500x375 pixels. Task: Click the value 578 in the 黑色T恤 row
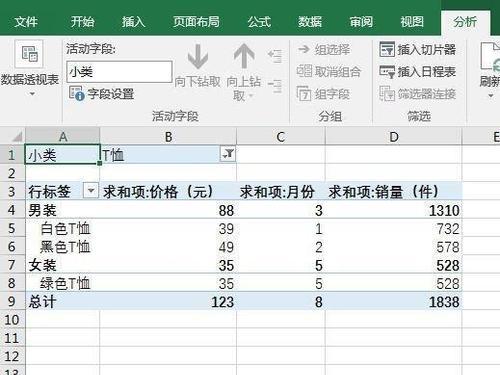(448, 247)
